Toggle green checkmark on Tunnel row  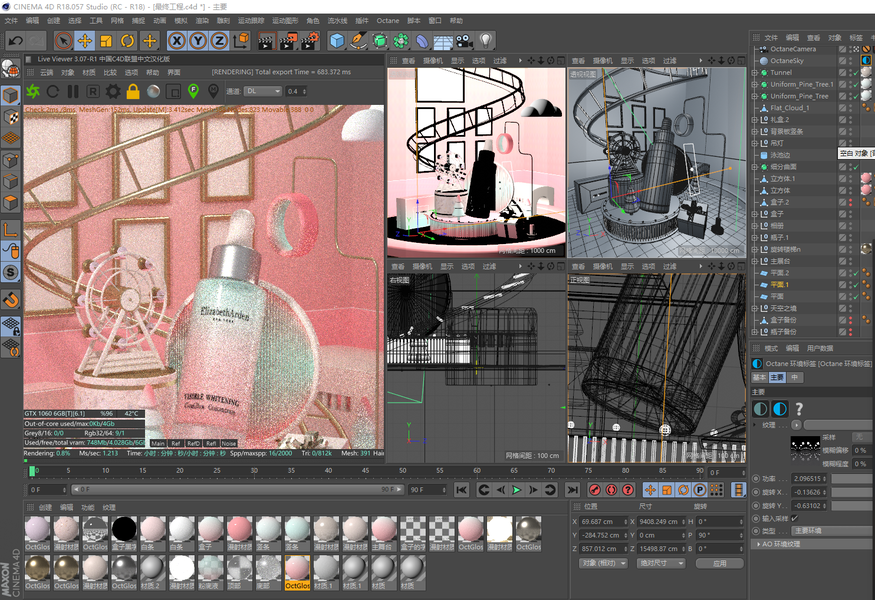pos(857,73)
